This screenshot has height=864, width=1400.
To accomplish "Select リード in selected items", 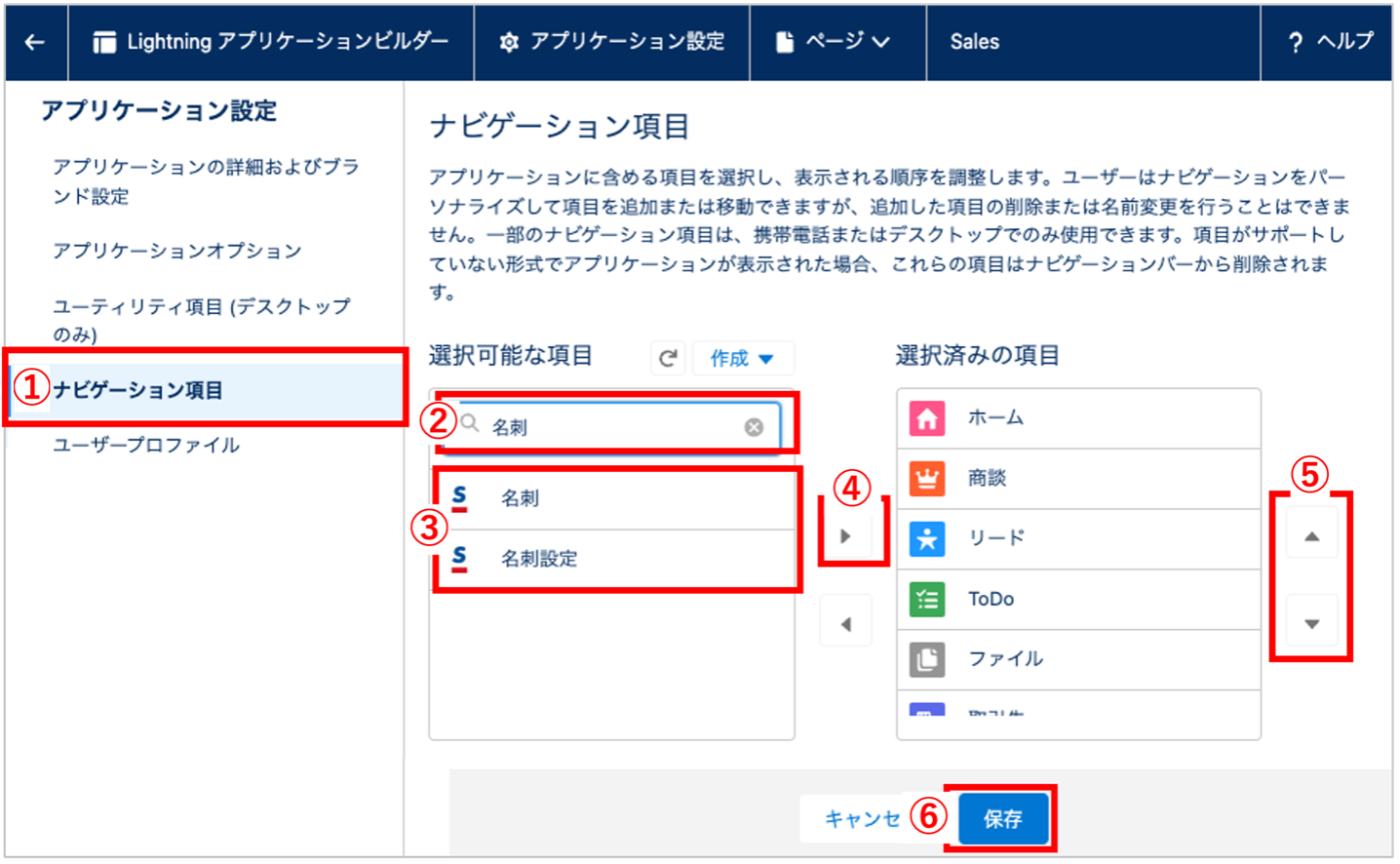I will click(1078, 538).
